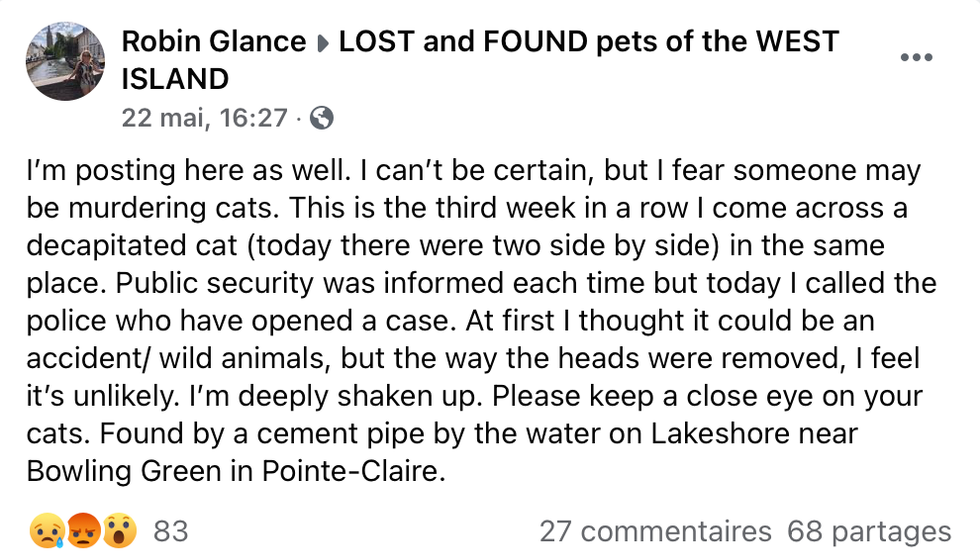Open Robin Glance's profile picture
980x560 pixels.
pyautogui.click(x=65, y=60)
